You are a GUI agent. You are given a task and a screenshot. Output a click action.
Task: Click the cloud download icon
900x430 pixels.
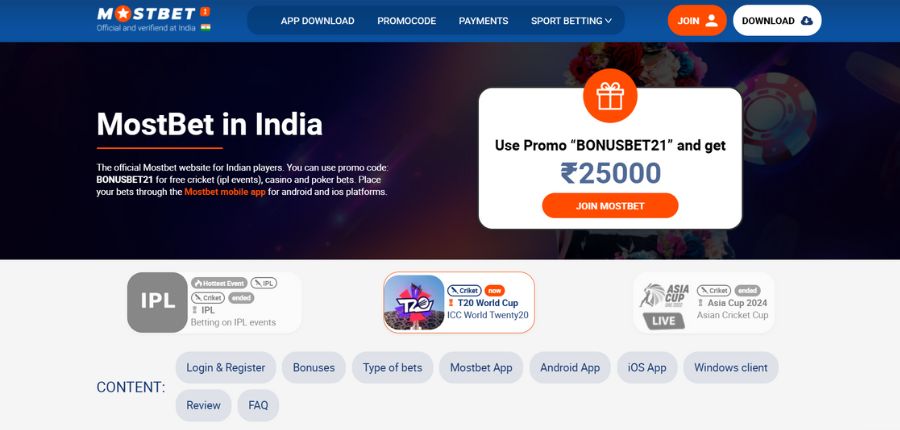tap(806, 21)
